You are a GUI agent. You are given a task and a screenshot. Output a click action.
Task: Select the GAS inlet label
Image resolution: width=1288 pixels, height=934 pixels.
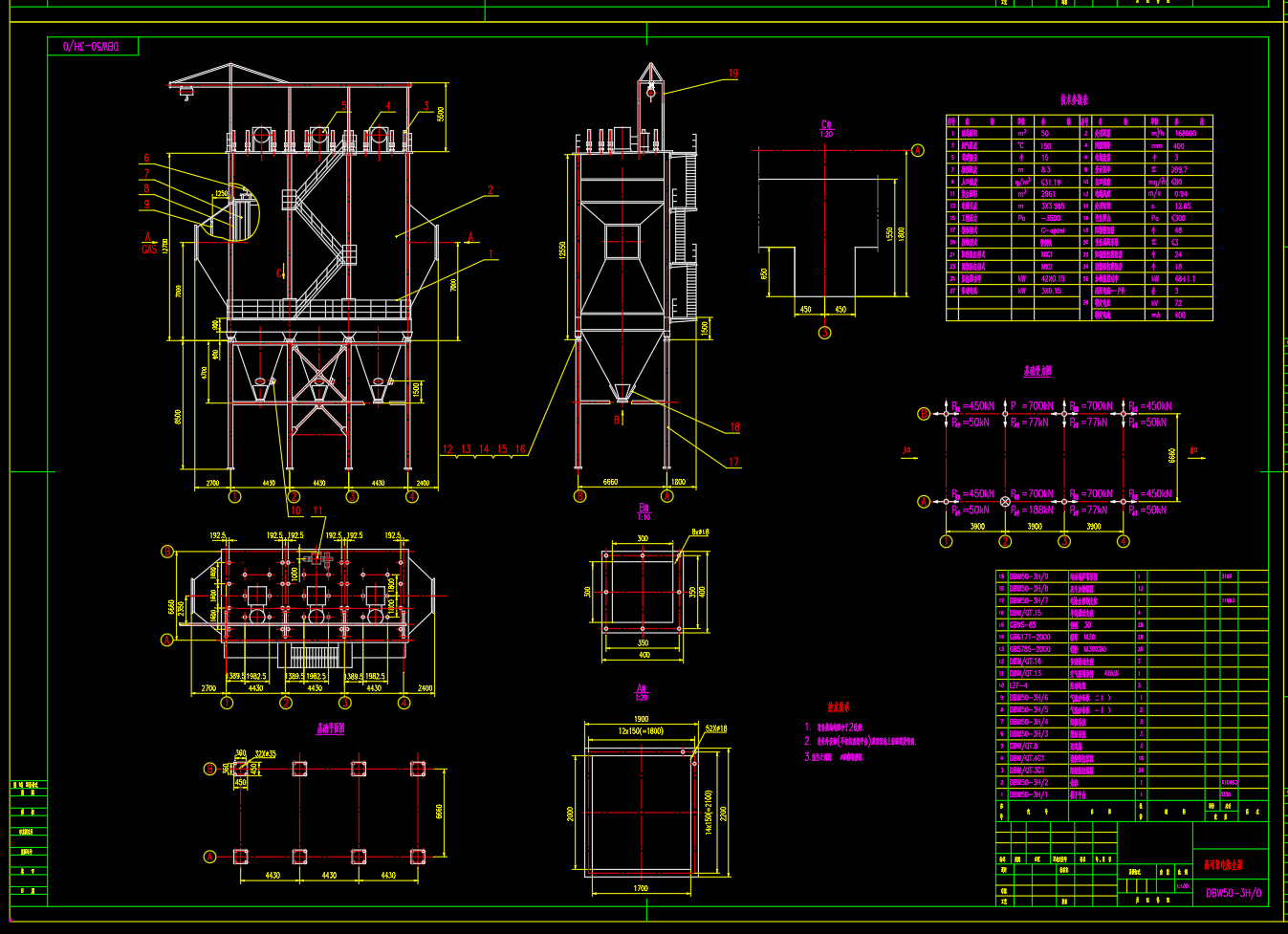coord(149,250)
